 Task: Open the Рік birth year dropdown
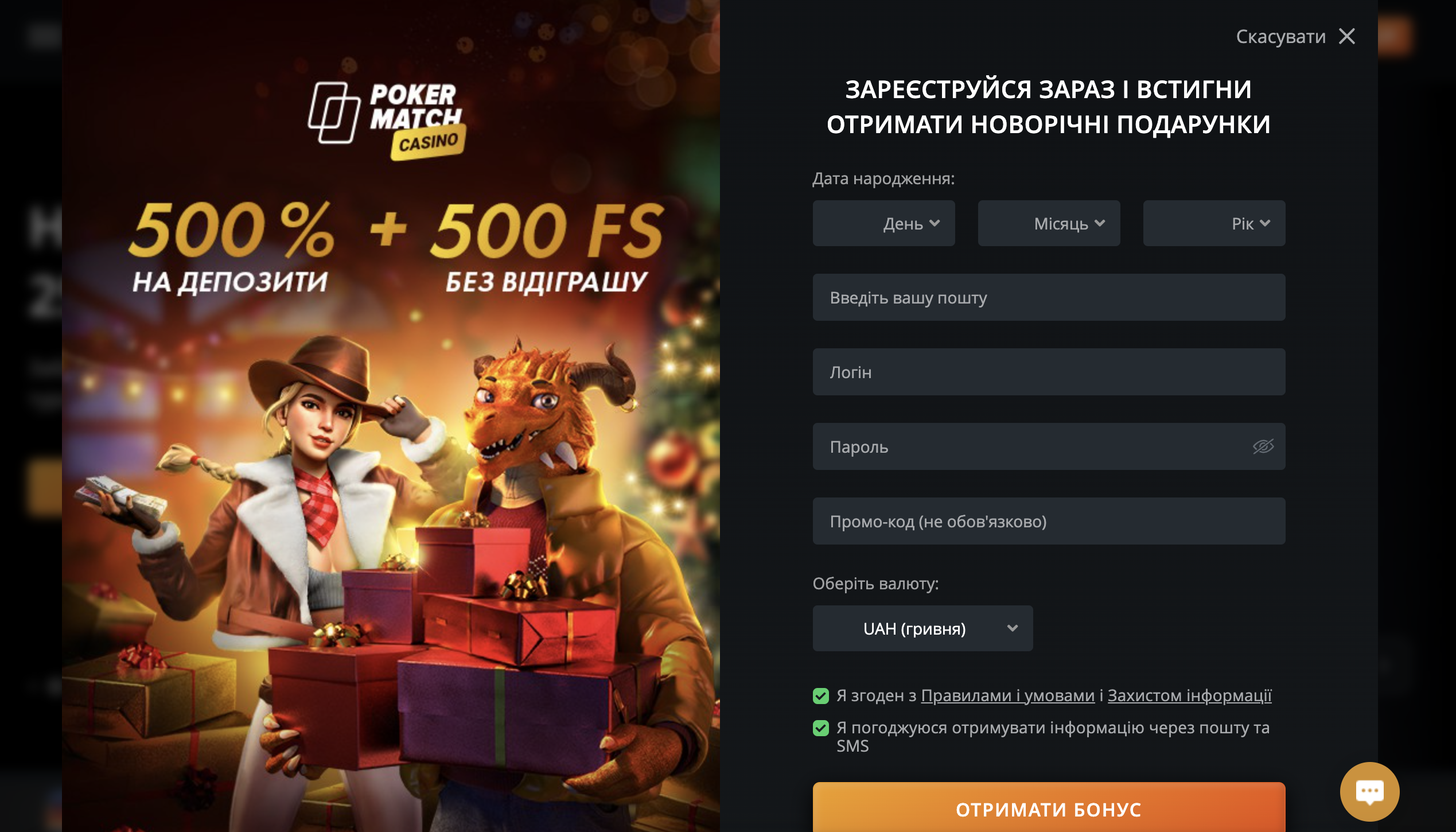(1214, 223)
